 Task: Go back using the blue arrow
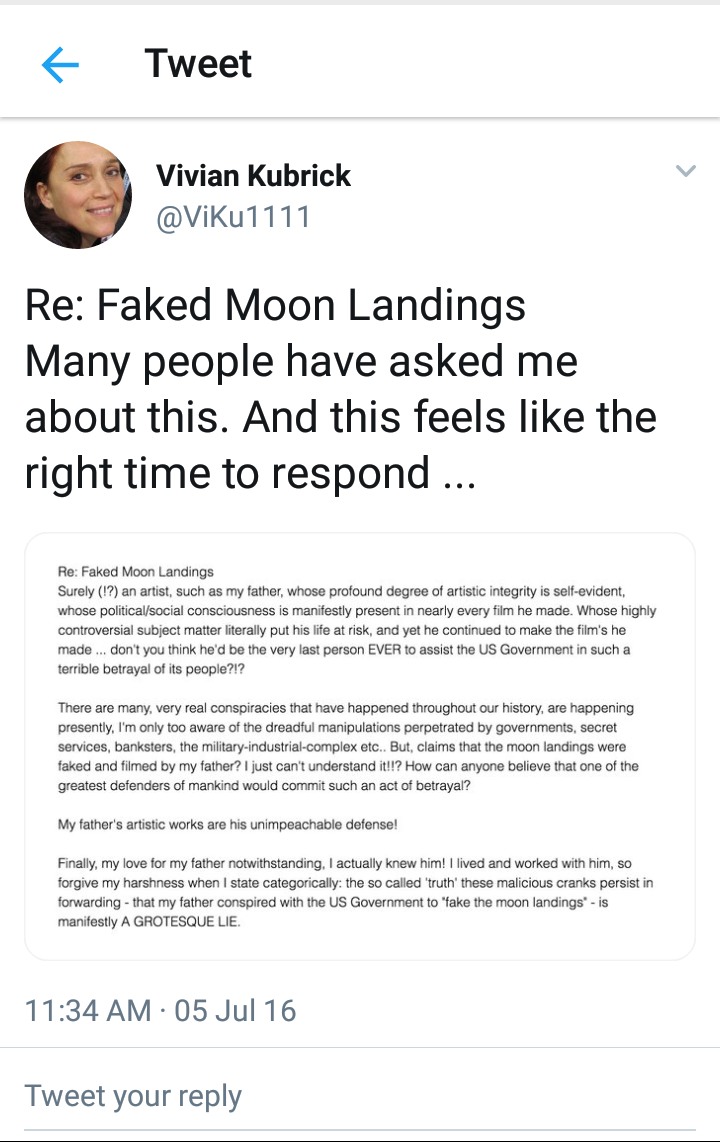pos(60,66)
